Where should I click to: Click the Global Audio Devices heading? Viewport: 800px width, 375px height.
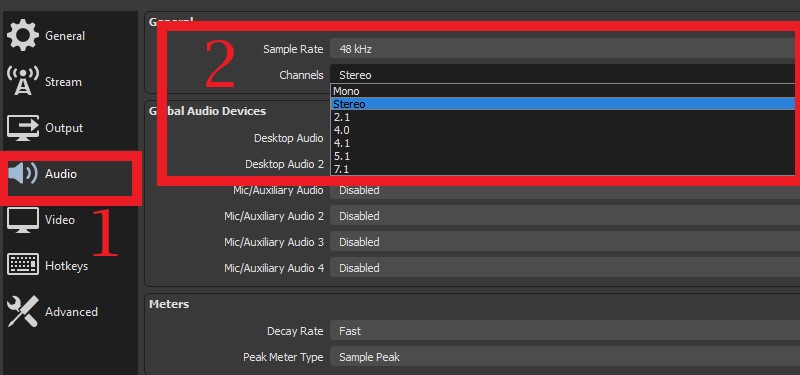pyautogui.click(x=207, y=111)
